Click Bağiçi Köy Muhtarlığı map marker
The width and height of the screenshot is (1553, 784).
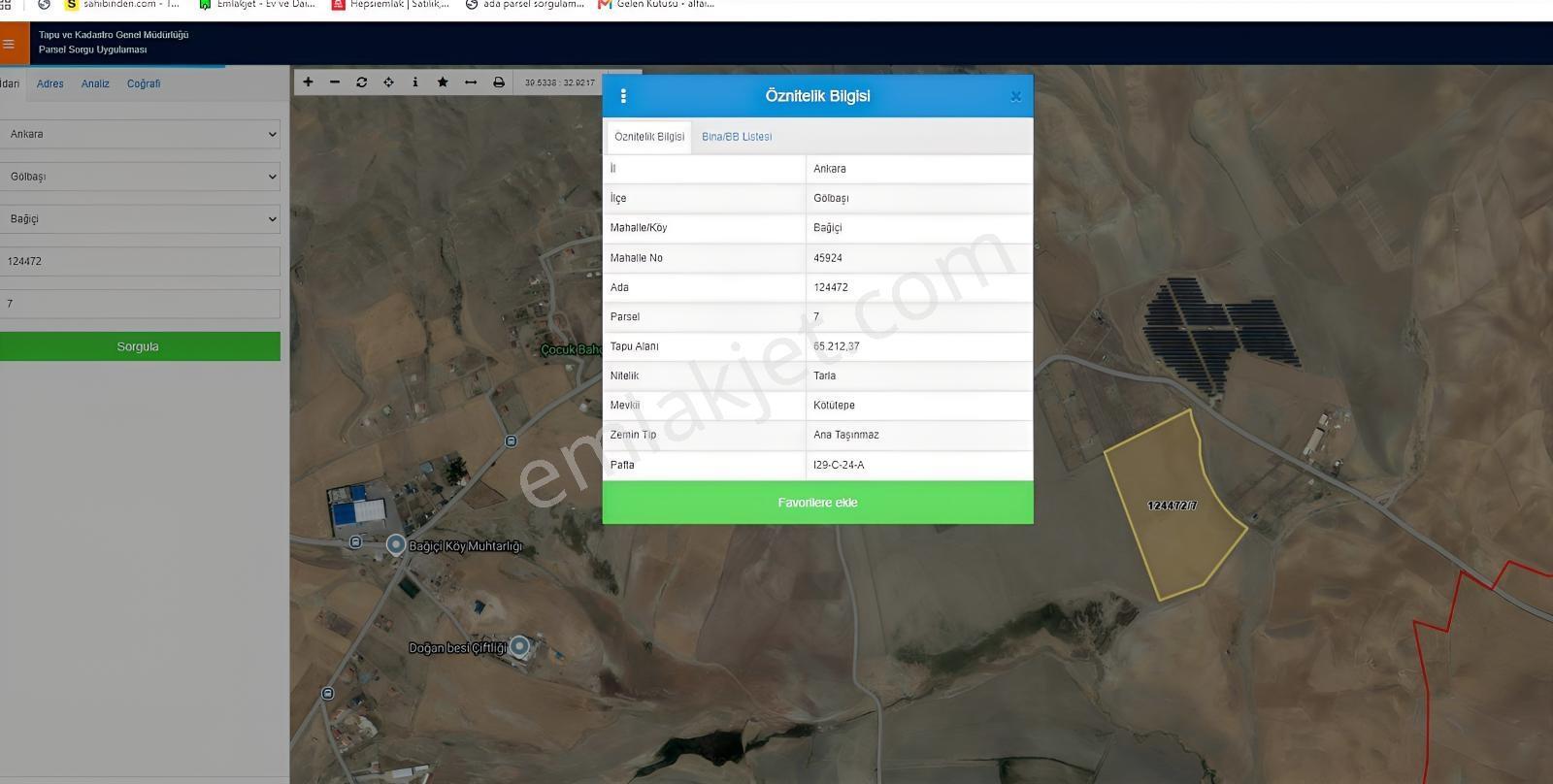(x=396, y=545)
